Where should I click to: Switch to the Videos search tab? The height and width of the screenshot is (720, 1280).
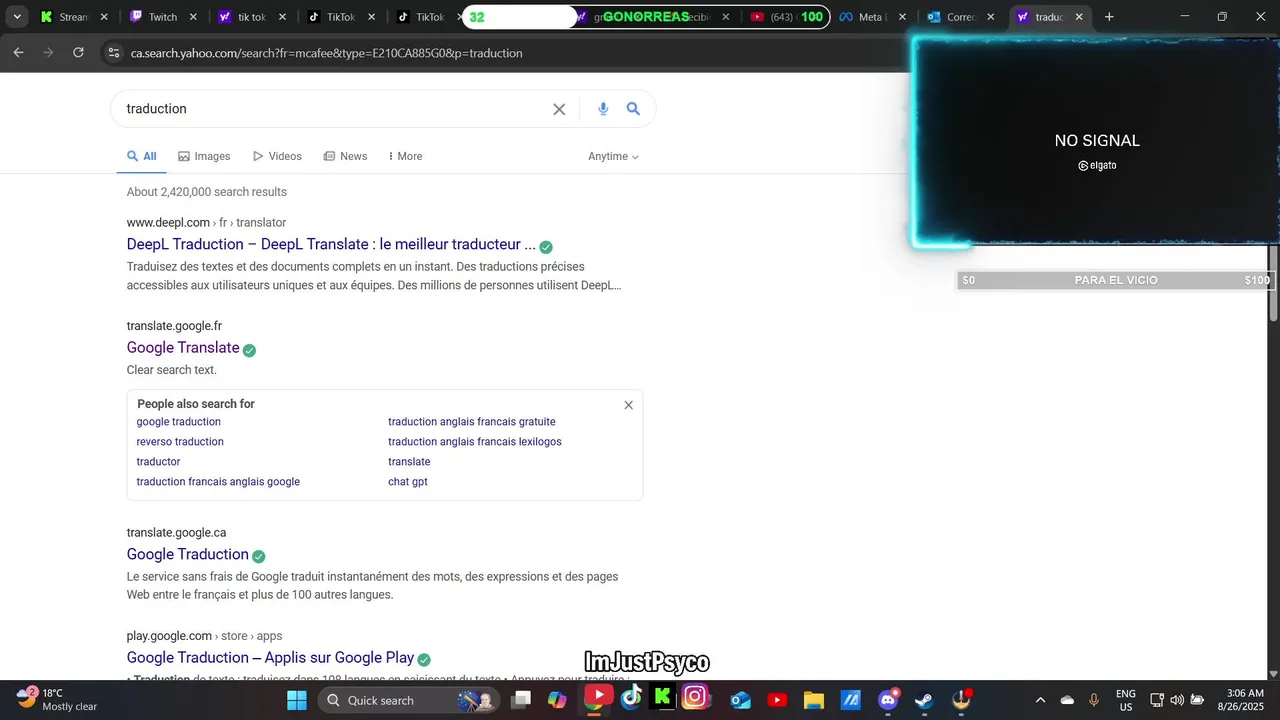[277, 156]
